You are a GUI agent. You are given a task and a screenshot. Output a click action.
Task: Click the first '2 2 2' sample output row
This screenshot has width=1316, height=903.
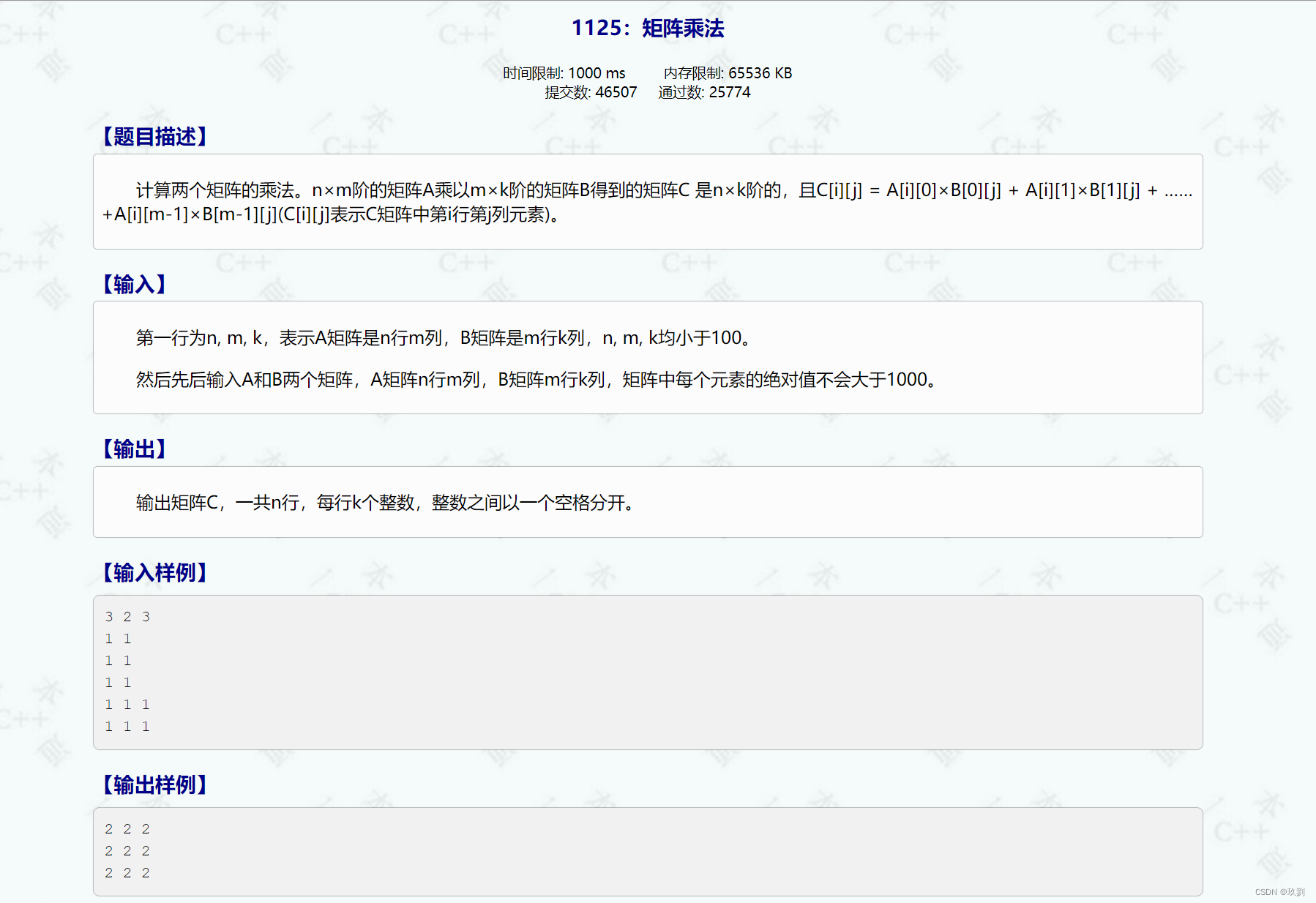(127, 829)
